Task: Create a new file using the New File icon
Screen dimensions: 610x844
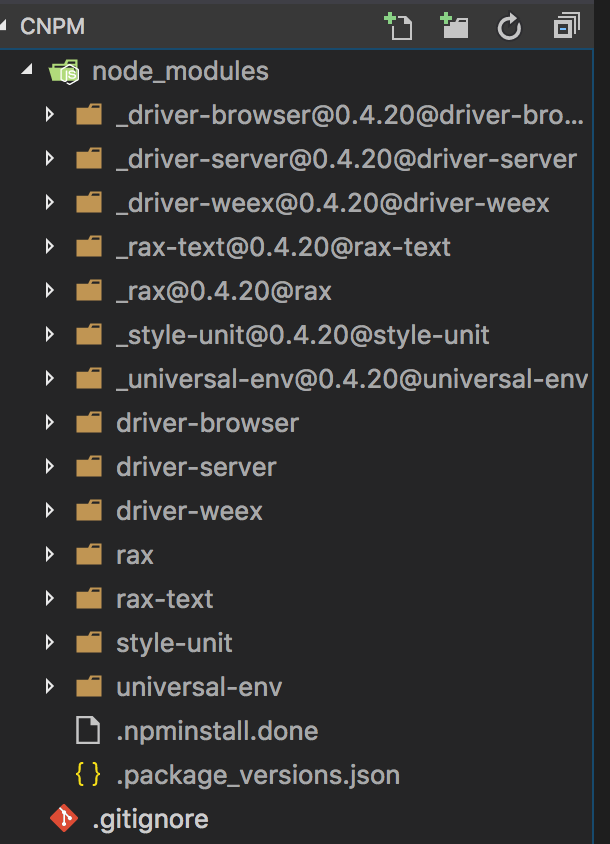Action: click(x=399, y=26)
